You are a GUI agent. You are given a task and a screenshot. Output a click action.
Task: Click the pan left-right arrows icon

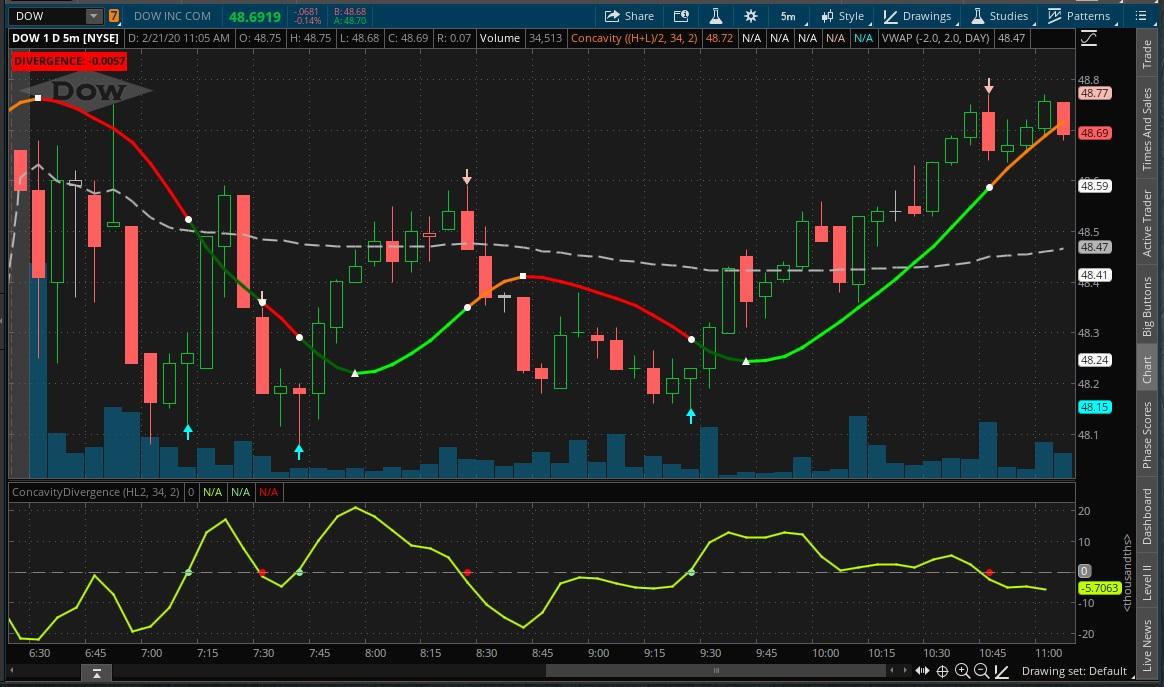coord(922,671)
